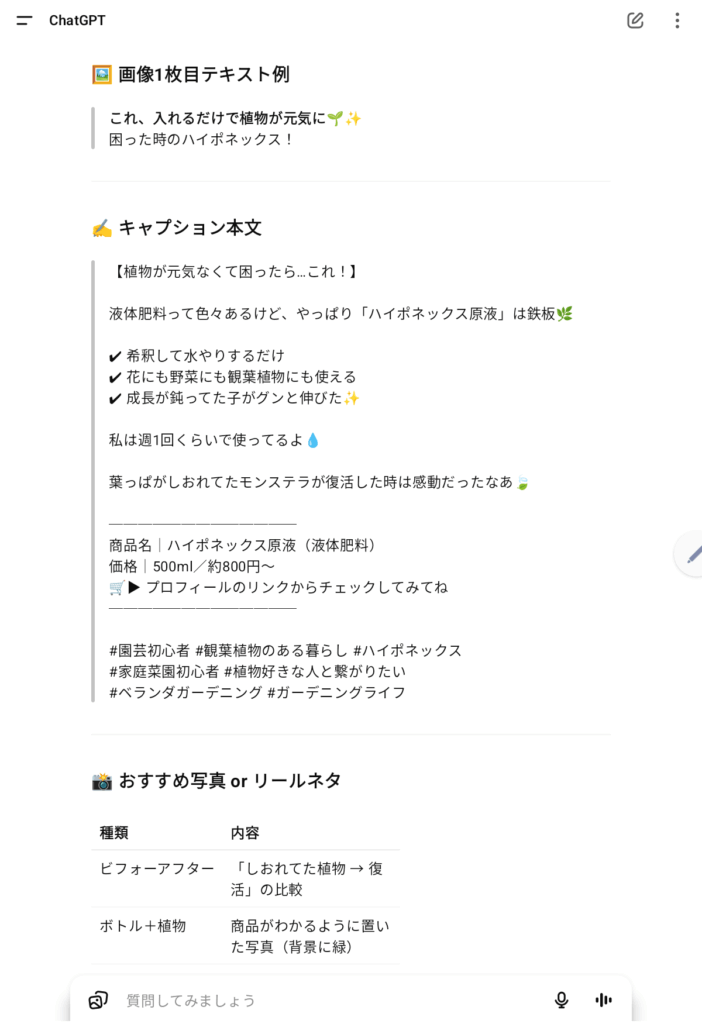This screenshot has width=702, height=1024.
Task: Start voice mode with waveform icon
Action: pyautogui.click(x=604, y=1000)
